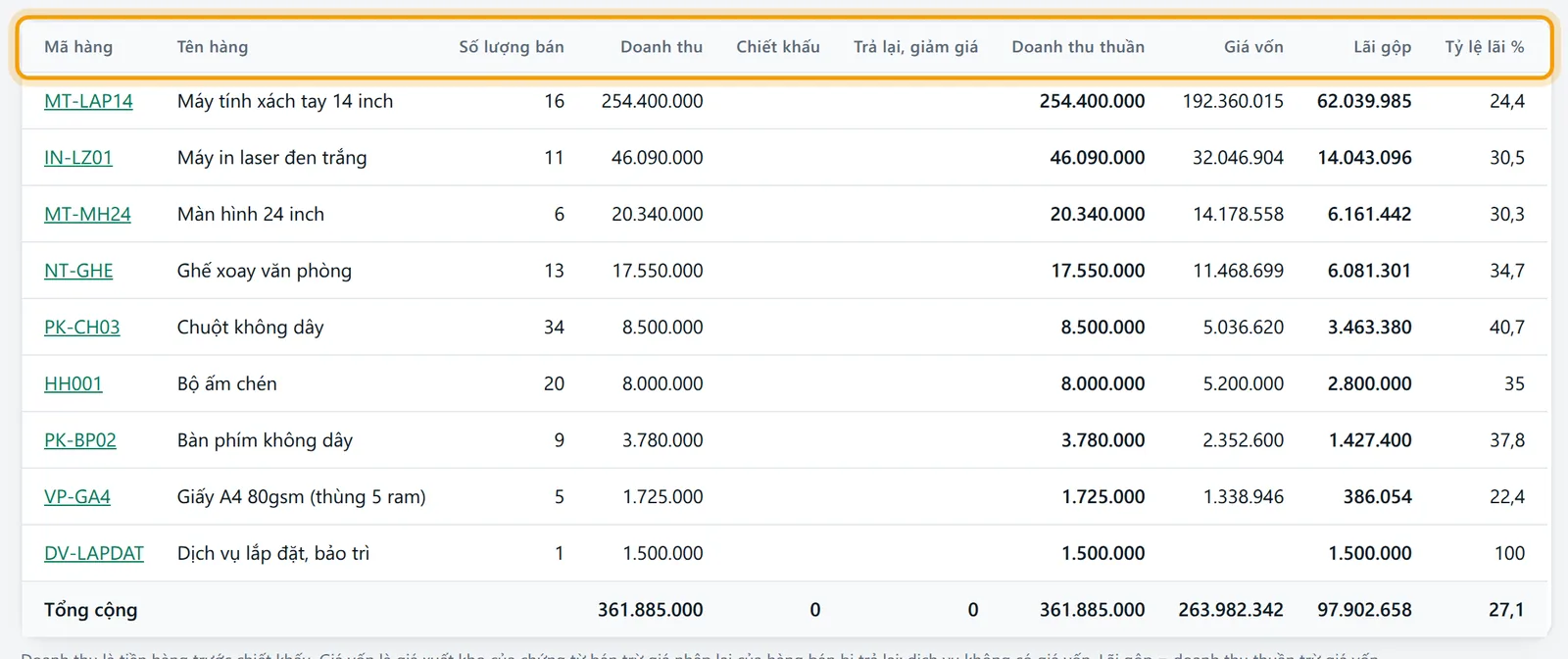Image resolution: width=1568 pixels, height=659 pixels.
Task: Select the 'Bàn phím không dây' item name
Action: point(265,440)
